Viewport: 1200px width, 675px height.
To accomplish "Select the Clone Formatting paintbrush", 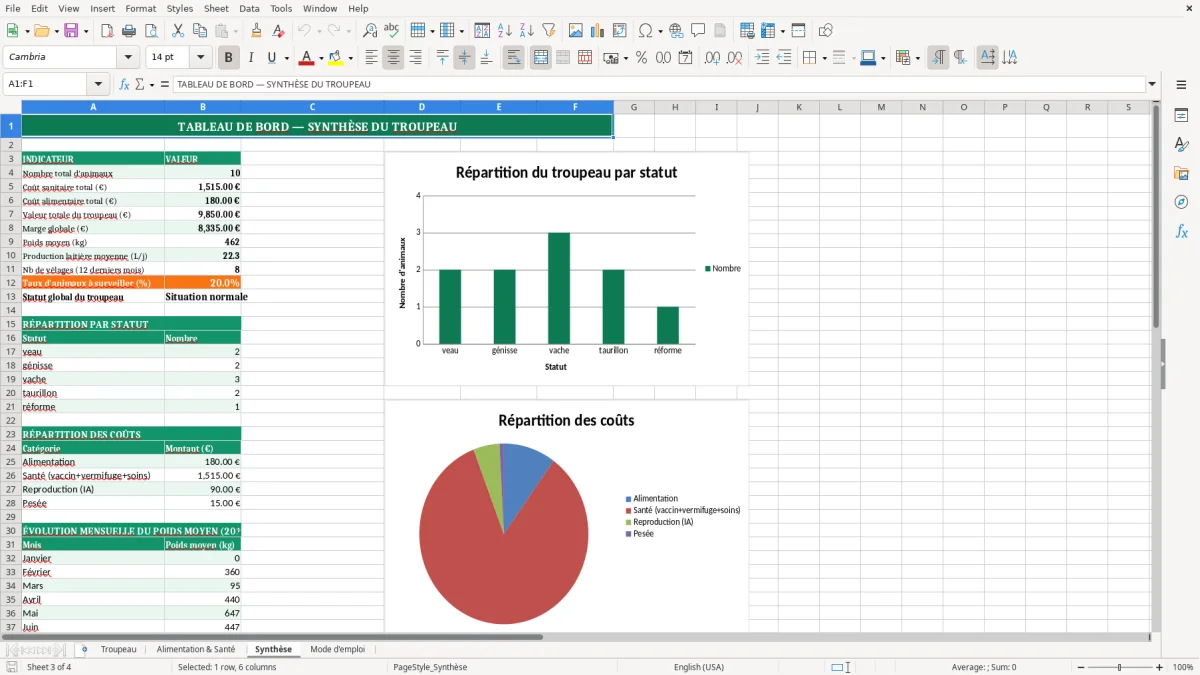I will (x=257, y=31).
